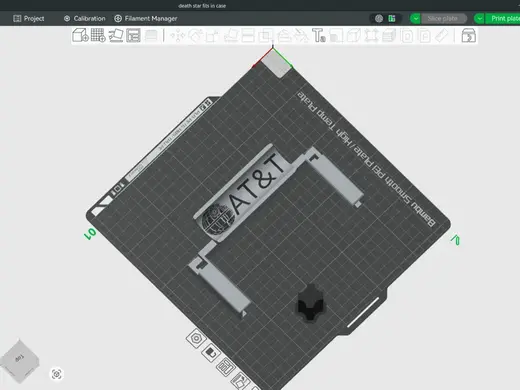Select the Measure ruler tool

coord(442,35)
